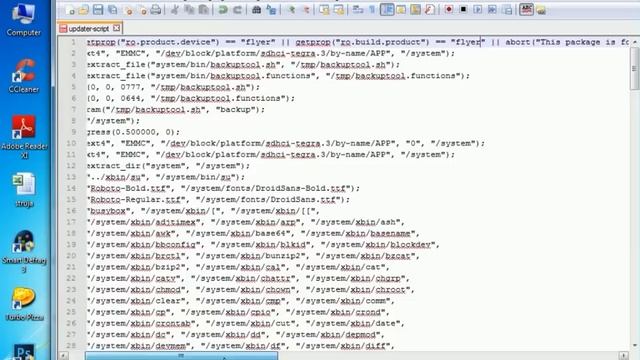Viewport: 640px width, 360px height.
Task: Click the Copy toolbar icon
Action: [x=189, y=10]
